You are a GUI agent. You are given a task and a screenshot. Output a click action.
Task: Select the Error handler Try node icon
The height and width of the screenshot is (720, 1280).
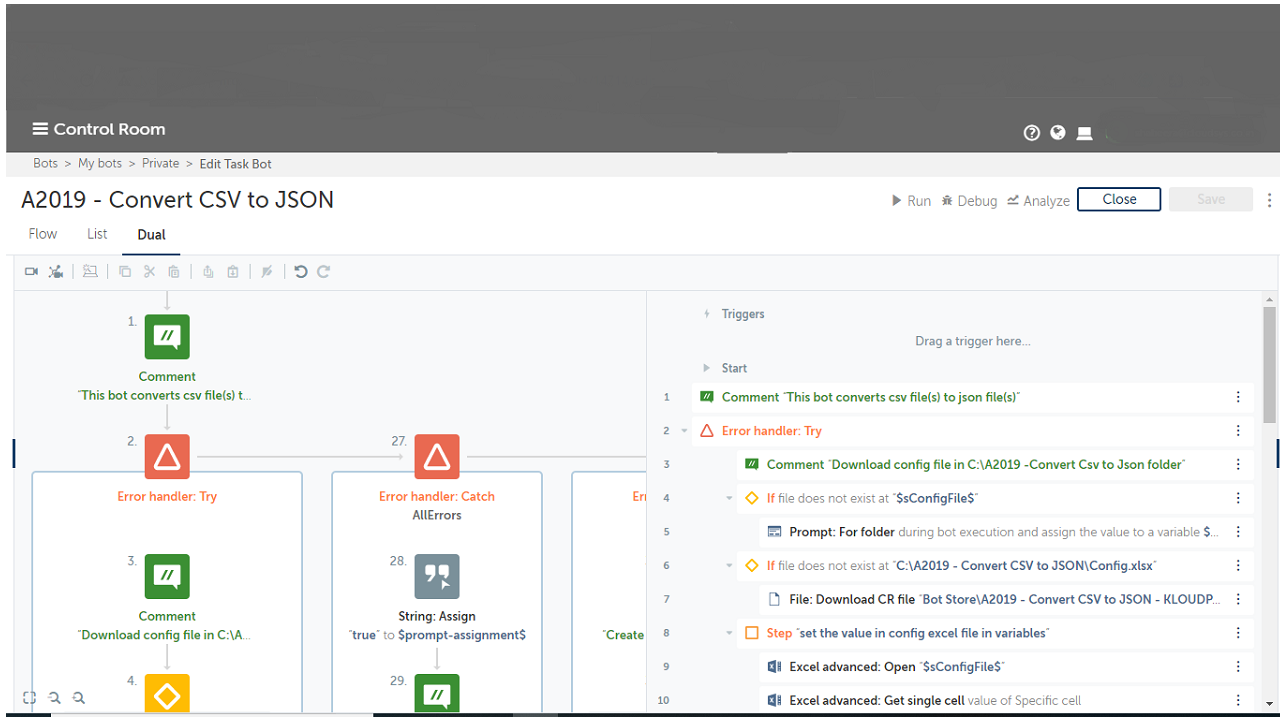pos(167,457)
